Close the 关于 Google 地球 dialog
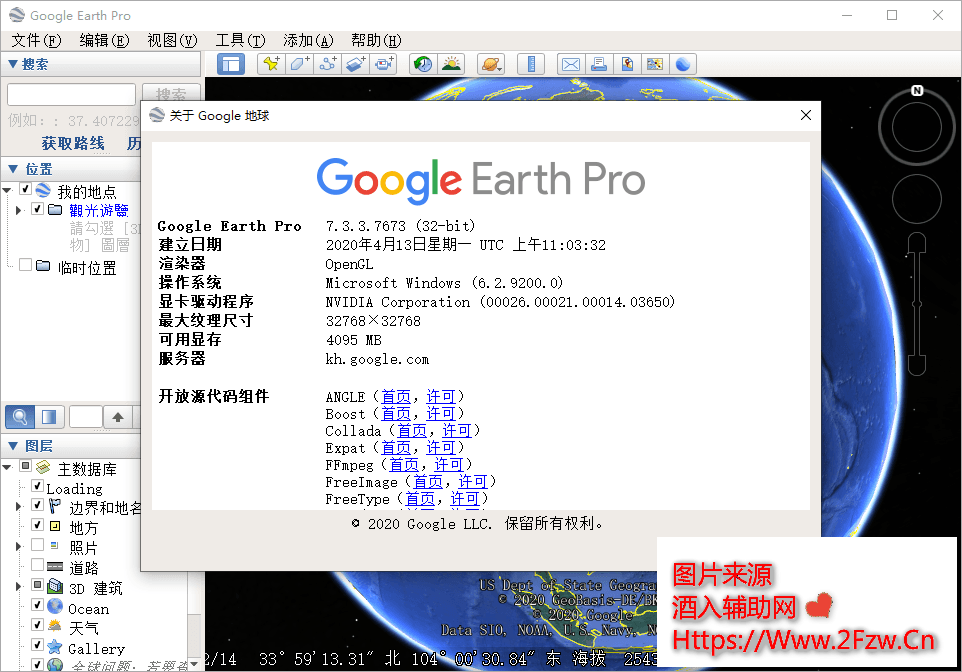 (x=806, y=115)
